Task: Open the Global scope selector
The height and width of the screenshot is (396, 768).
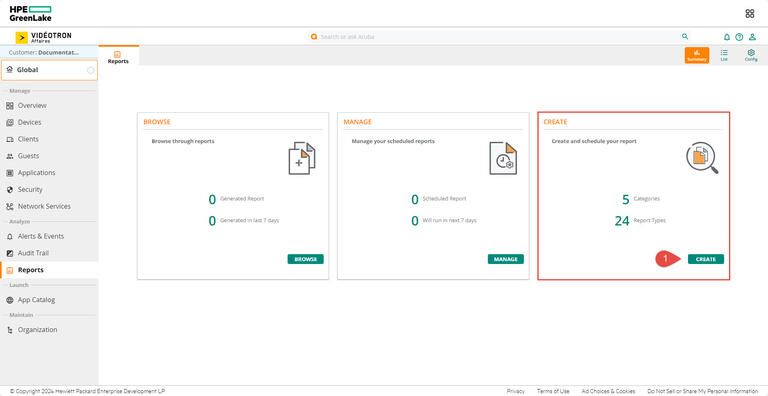Action: pyautogui.click(x=49, y=70)
